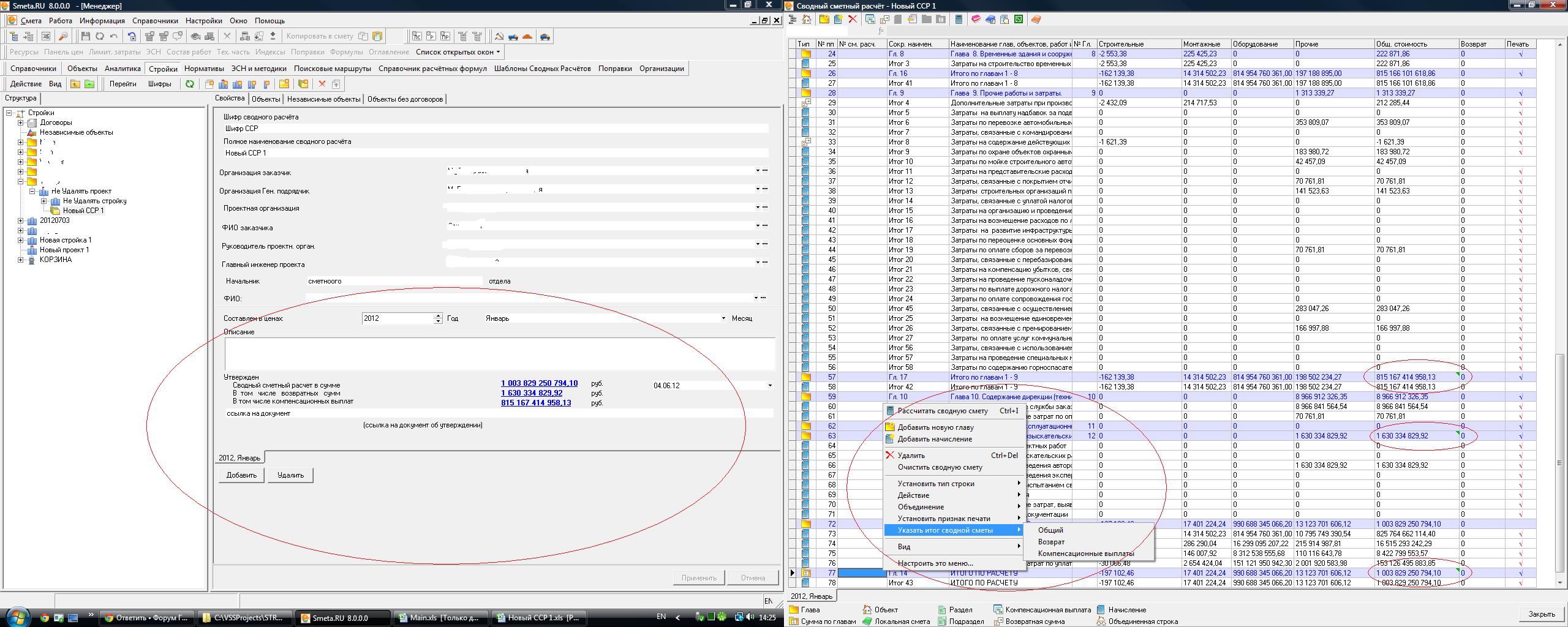Viewport: 1568px width, 627px height.
Task: Open Main.xls from the Windows taskbar
Action: (x=440, y=618)
